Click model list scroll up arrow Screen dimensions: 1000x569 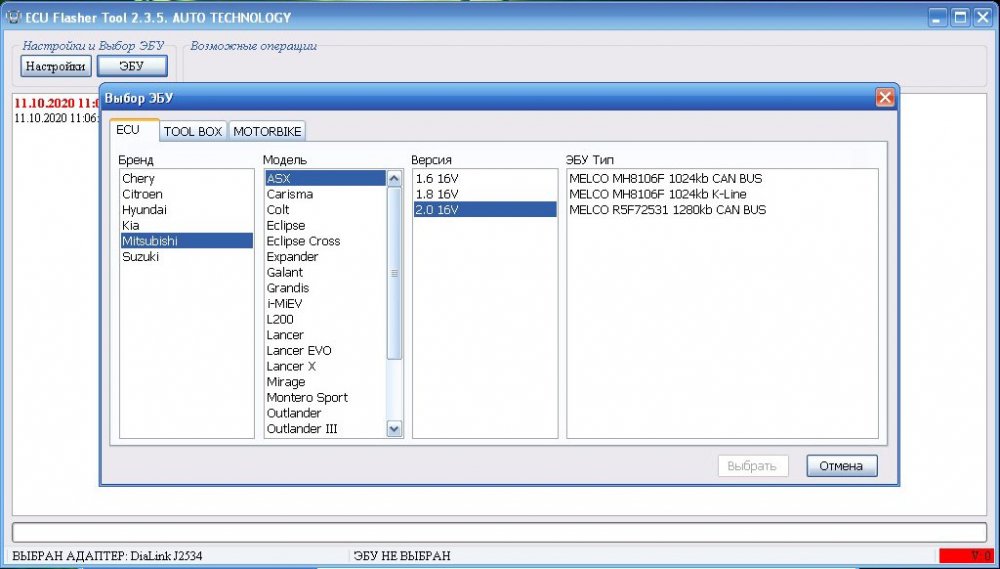pos(395,178)
